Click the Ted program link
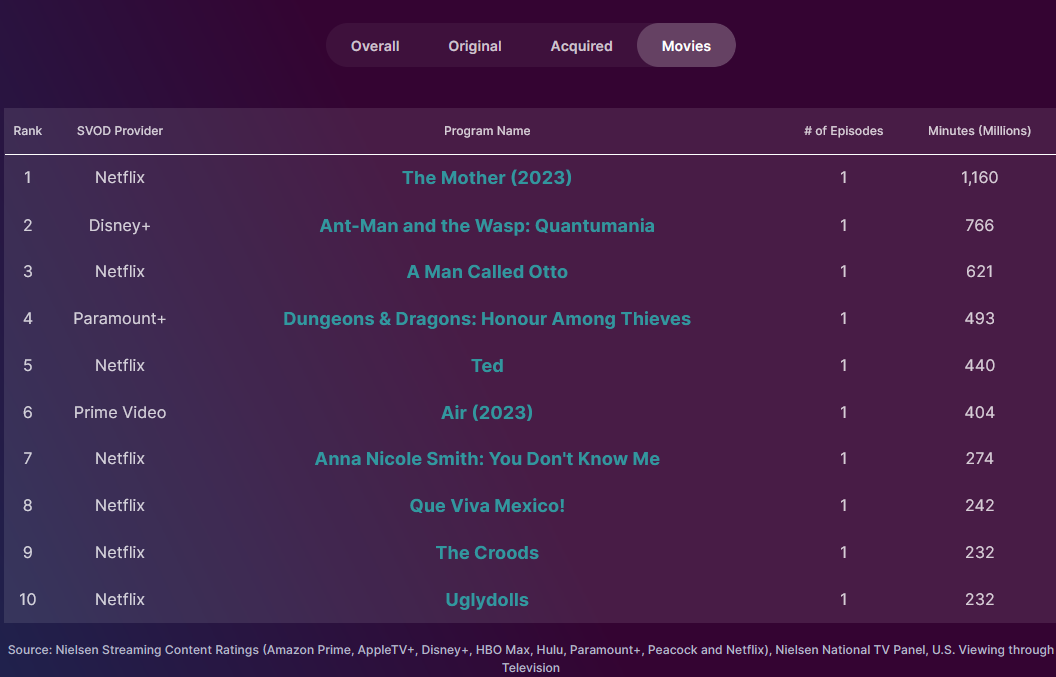 pyautogui.click(x=487, y=366)
